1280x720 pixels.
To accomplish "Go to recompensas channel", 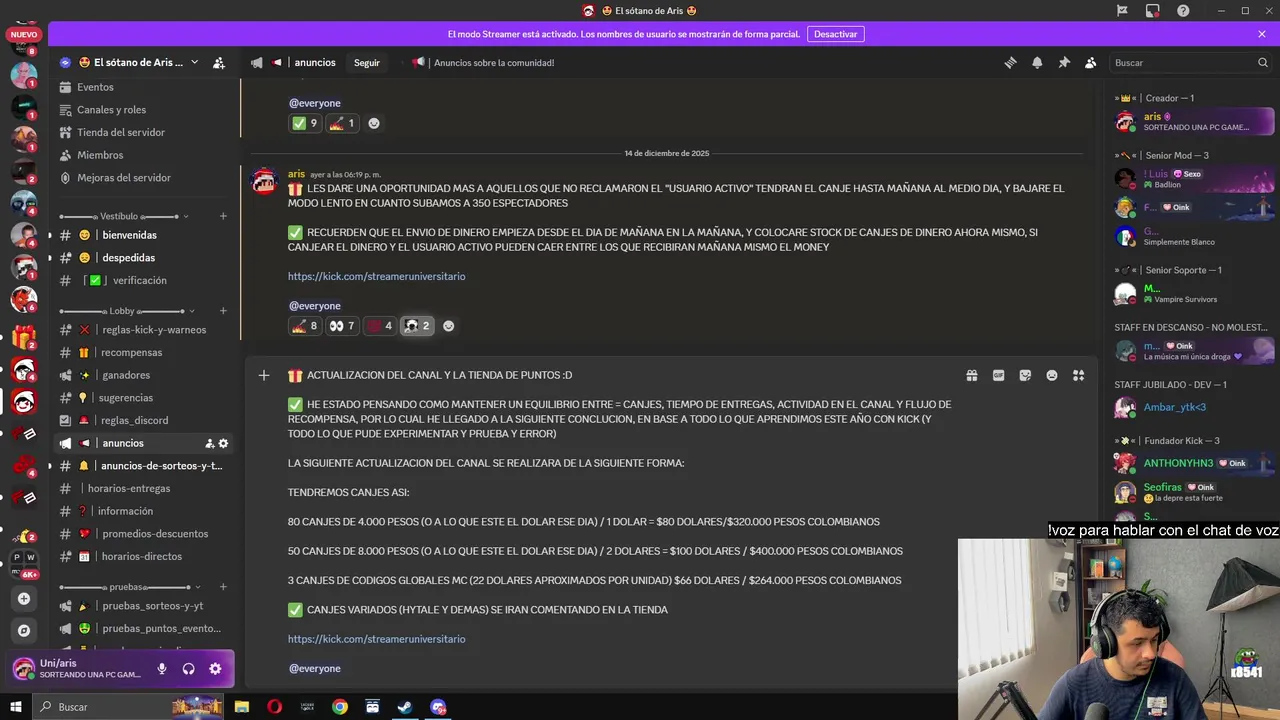I will (x=145, y=353).
